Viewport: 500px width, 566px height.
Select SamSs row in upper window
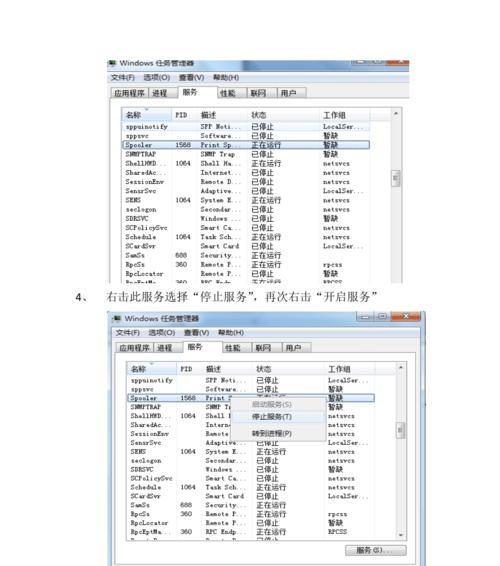[x=246, y=256]
